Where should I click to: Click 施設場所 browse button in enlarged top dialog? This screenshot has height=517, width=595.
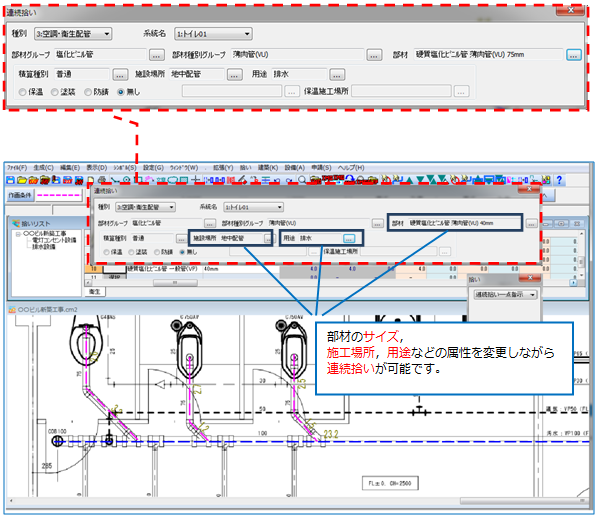click(x=235, y=75)
